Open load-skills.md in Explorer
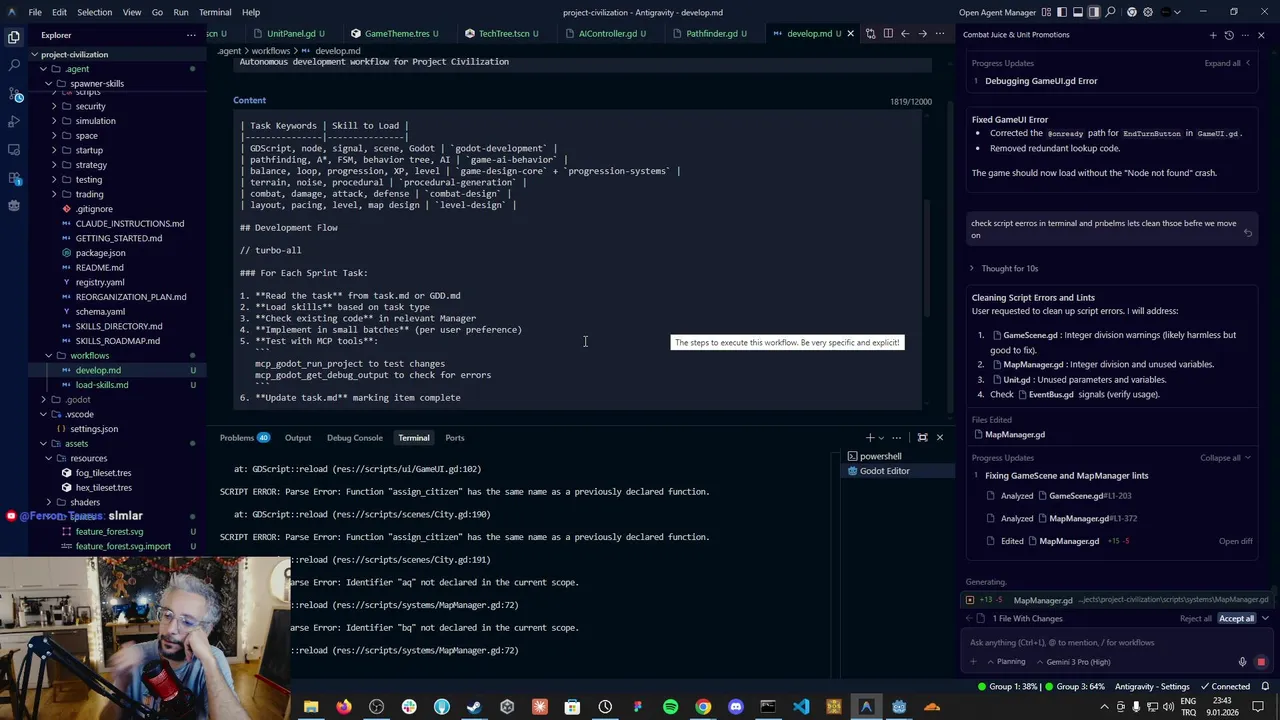1280x720 pixels. point(102,384)
